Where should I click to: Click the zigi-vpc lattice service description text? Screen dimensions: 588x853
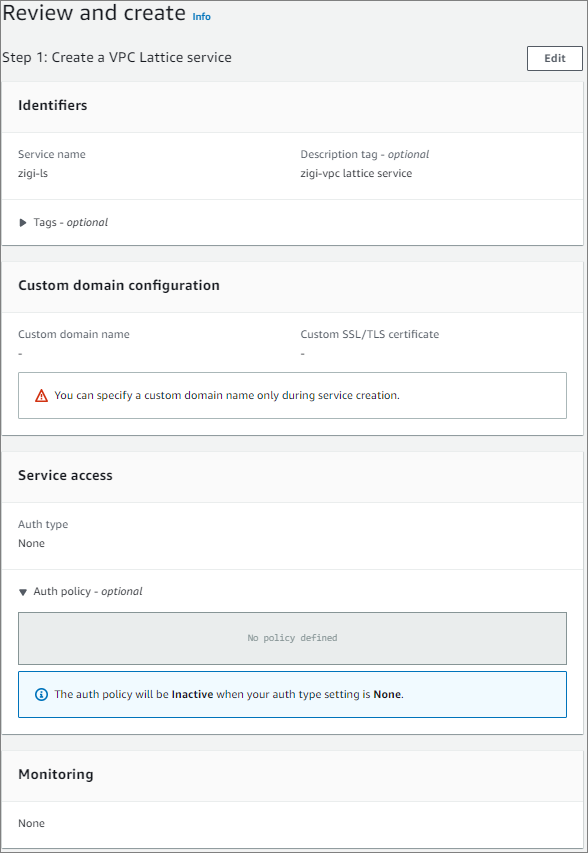coord(356,174)
